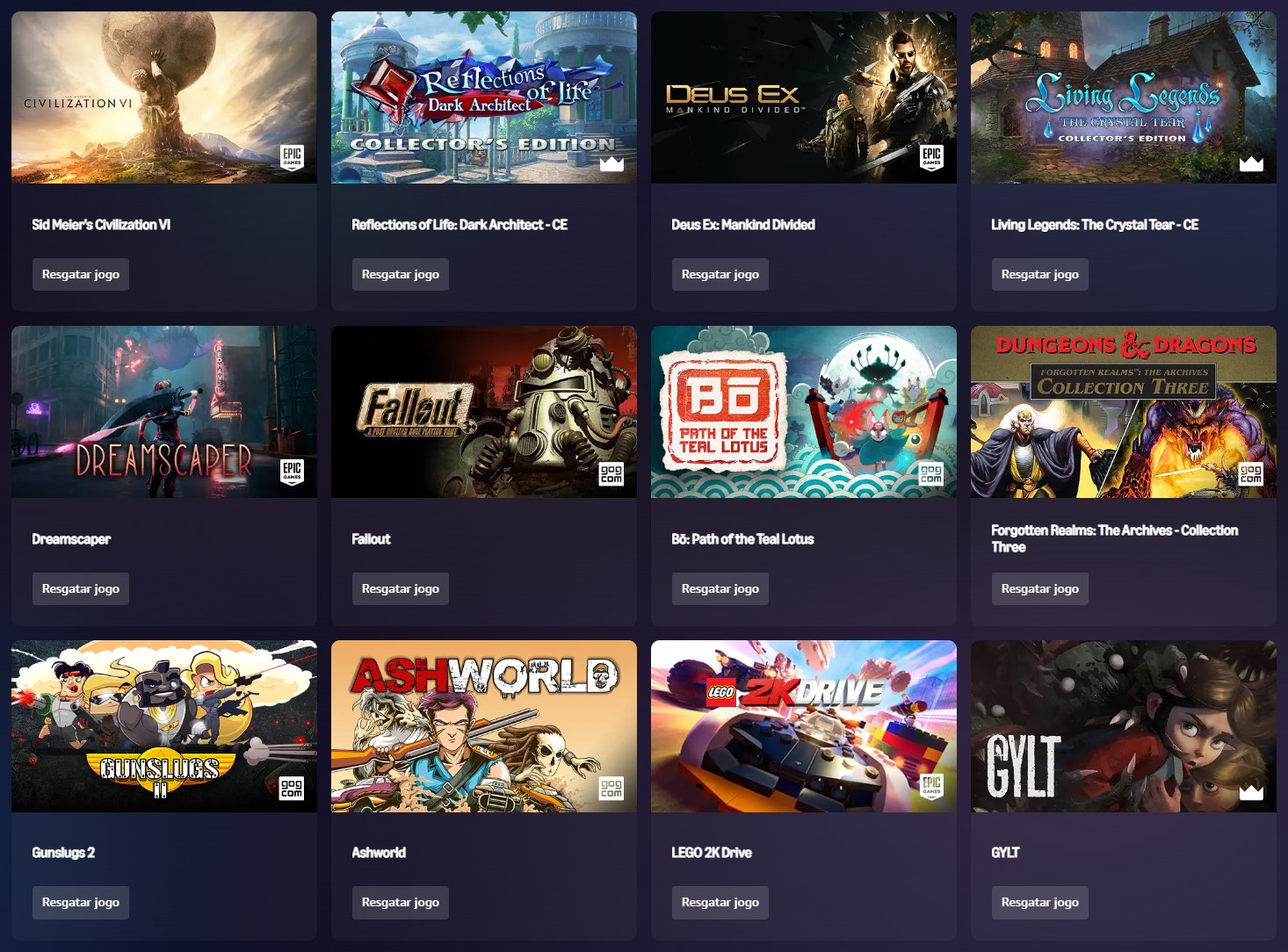Click Epic Games badge on Civilization VI
The image size is (1288, 952).
[292, 157]
